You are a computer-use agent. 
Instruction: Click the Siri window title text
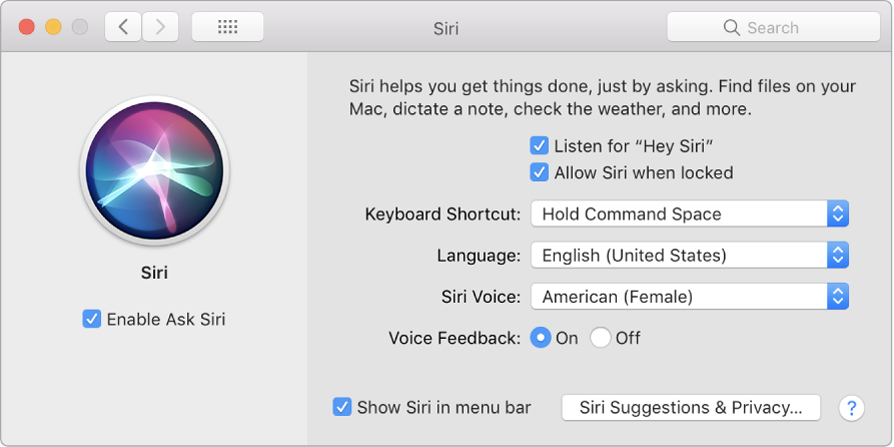click(446, 28)
